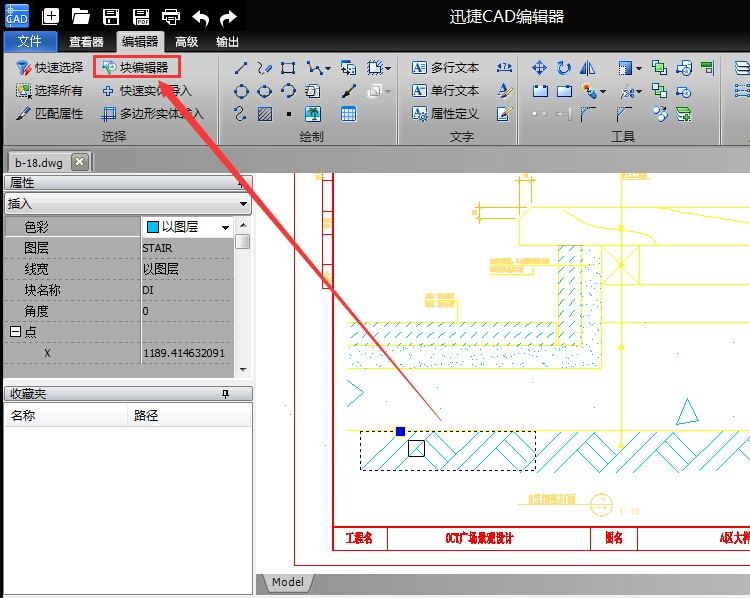
Task: Select the Point drawing tool
Action: [x=288, y=114]
